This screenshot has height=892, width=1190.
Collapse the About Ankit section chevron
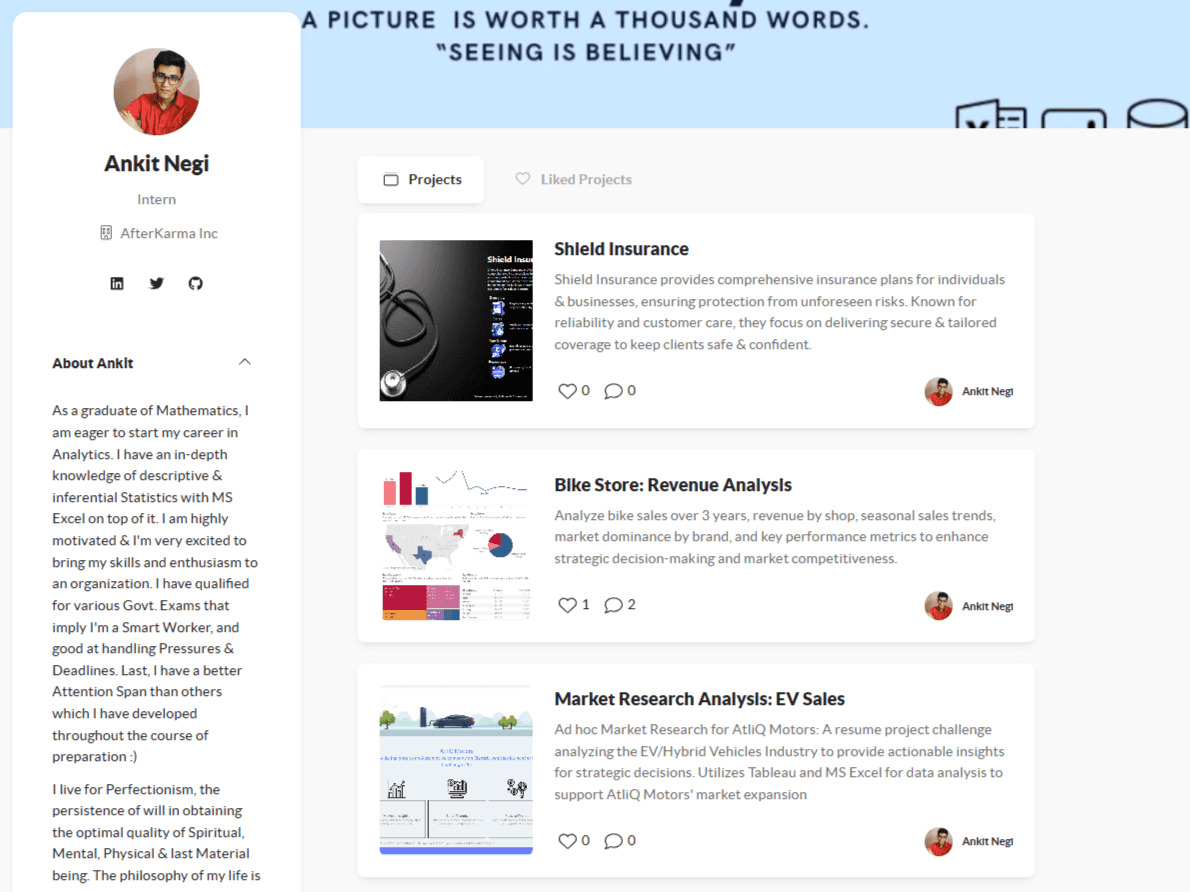244,362
